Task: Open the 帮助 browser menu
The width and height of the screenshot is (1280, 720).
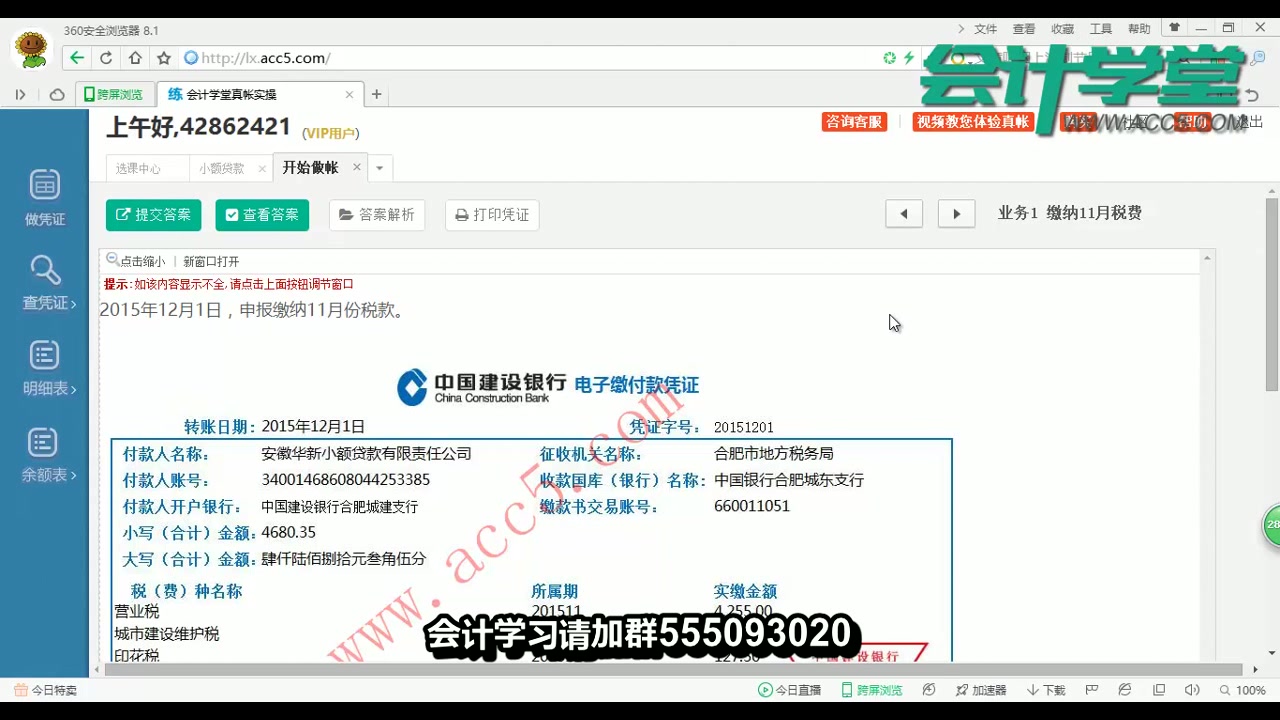Action: (1139, 29)
